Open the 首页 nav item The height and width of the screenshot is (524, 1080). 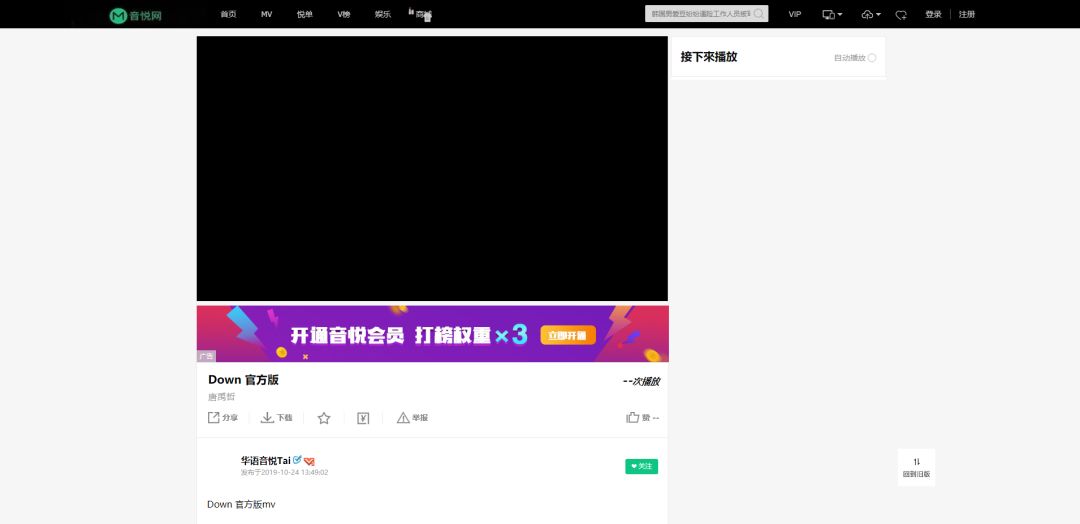tap(228, 14)
